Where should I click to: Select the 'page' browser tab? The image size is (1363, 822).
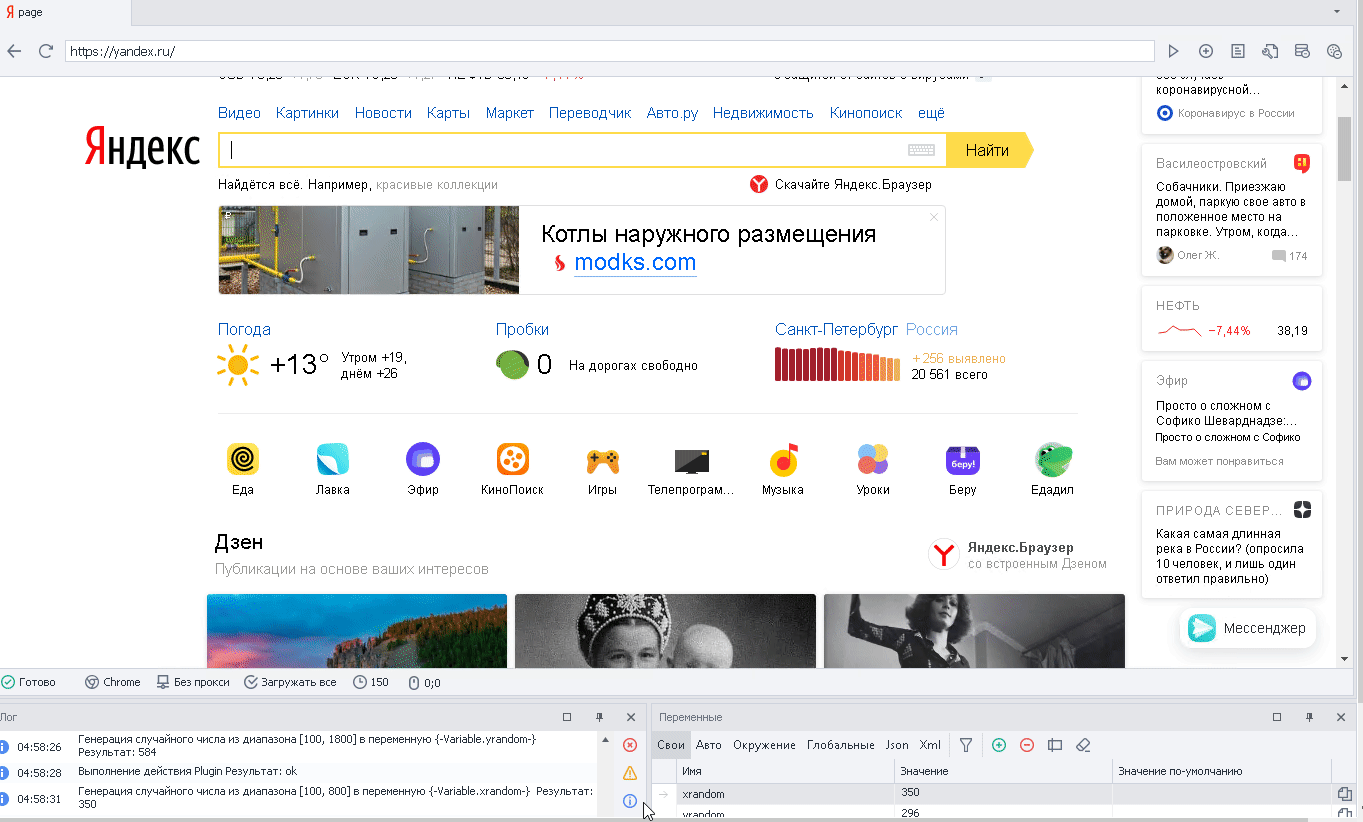click(x=66, y=12)
